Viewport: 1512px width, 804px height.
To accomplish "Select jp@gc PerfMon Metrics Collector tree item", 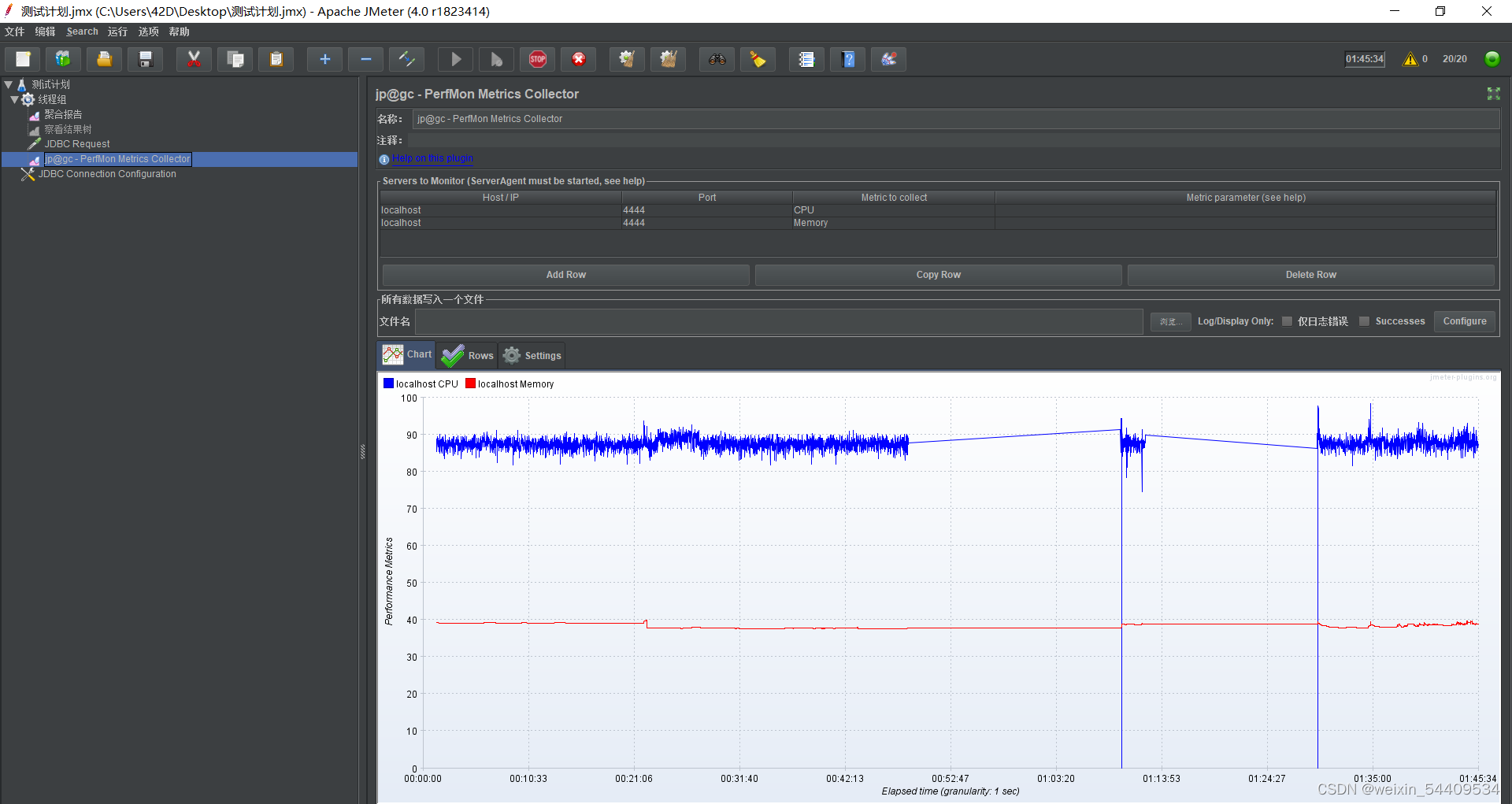I will tap(117, 159).
